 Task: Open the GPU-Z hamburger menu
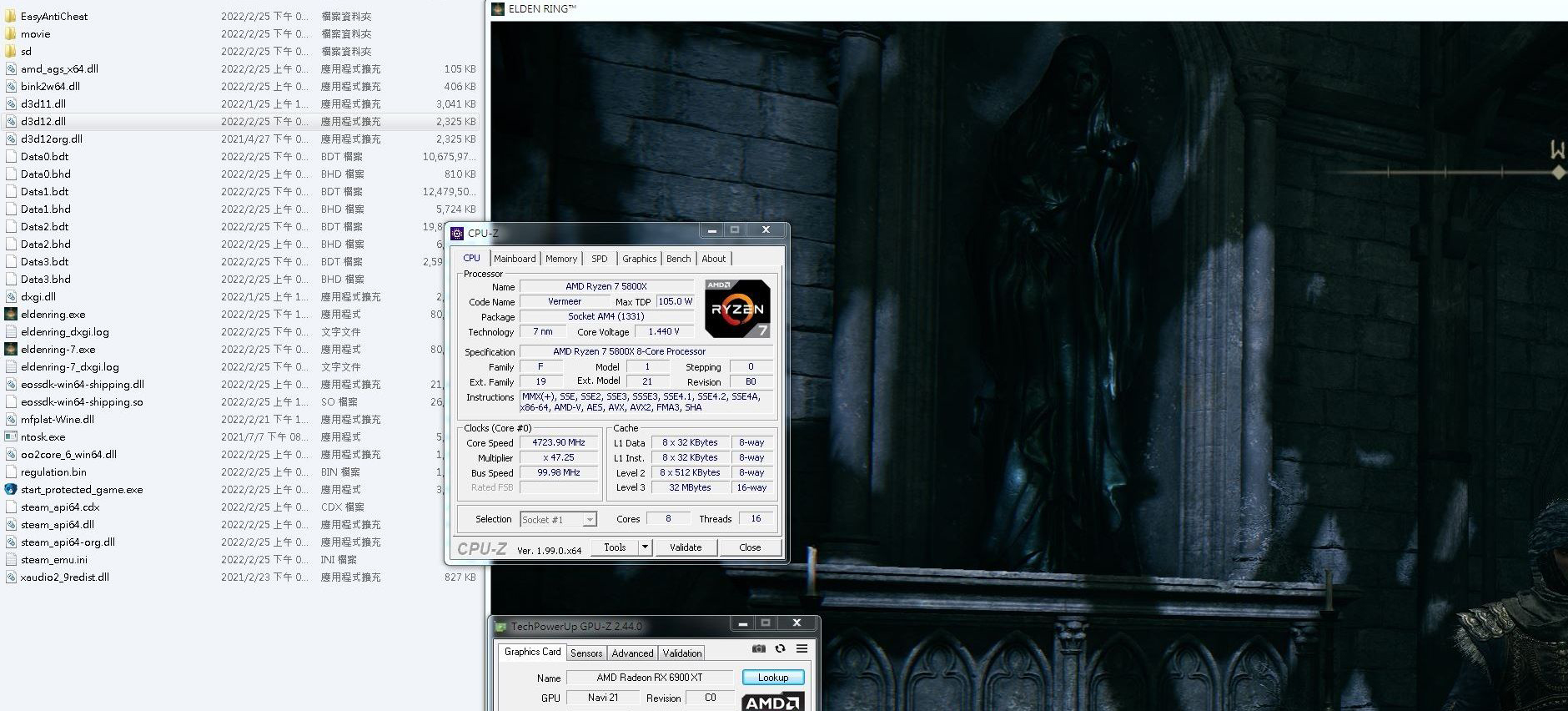[802, 648]
